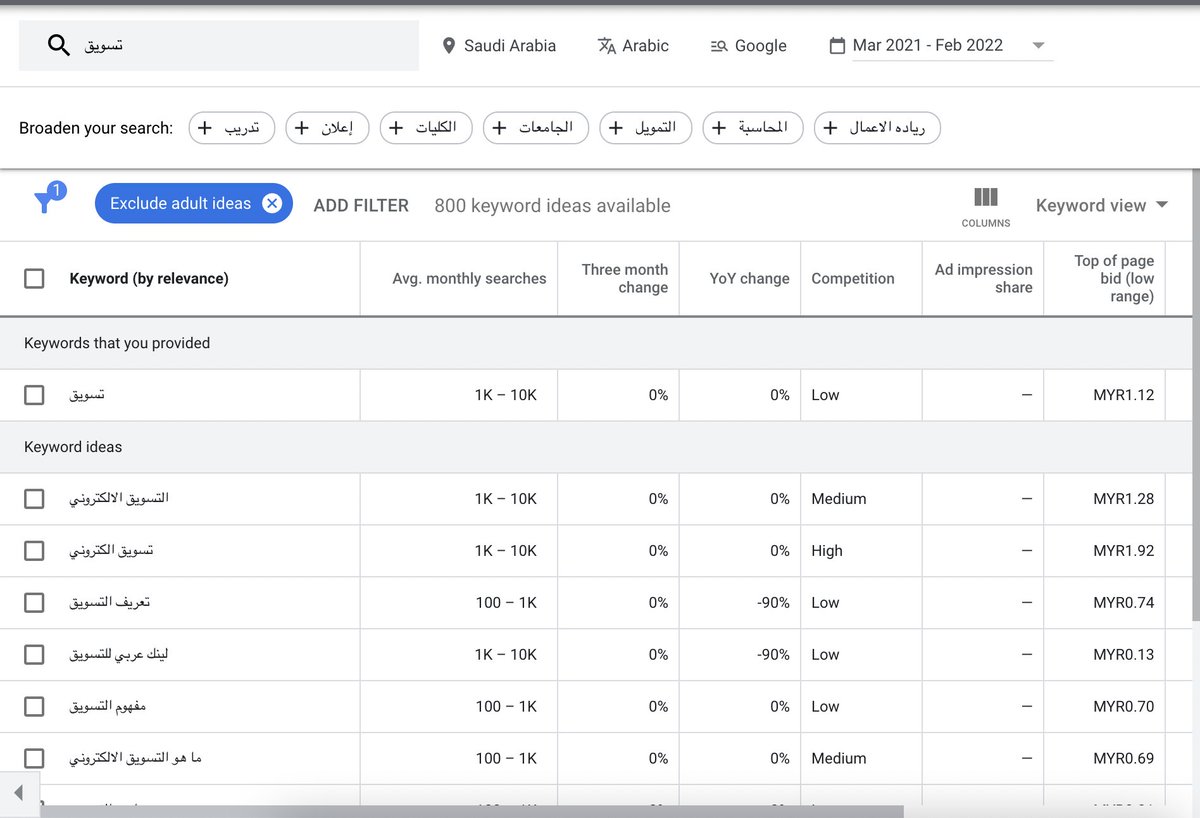Add المحاسبة to broaden search

click(x=753, y=128)
